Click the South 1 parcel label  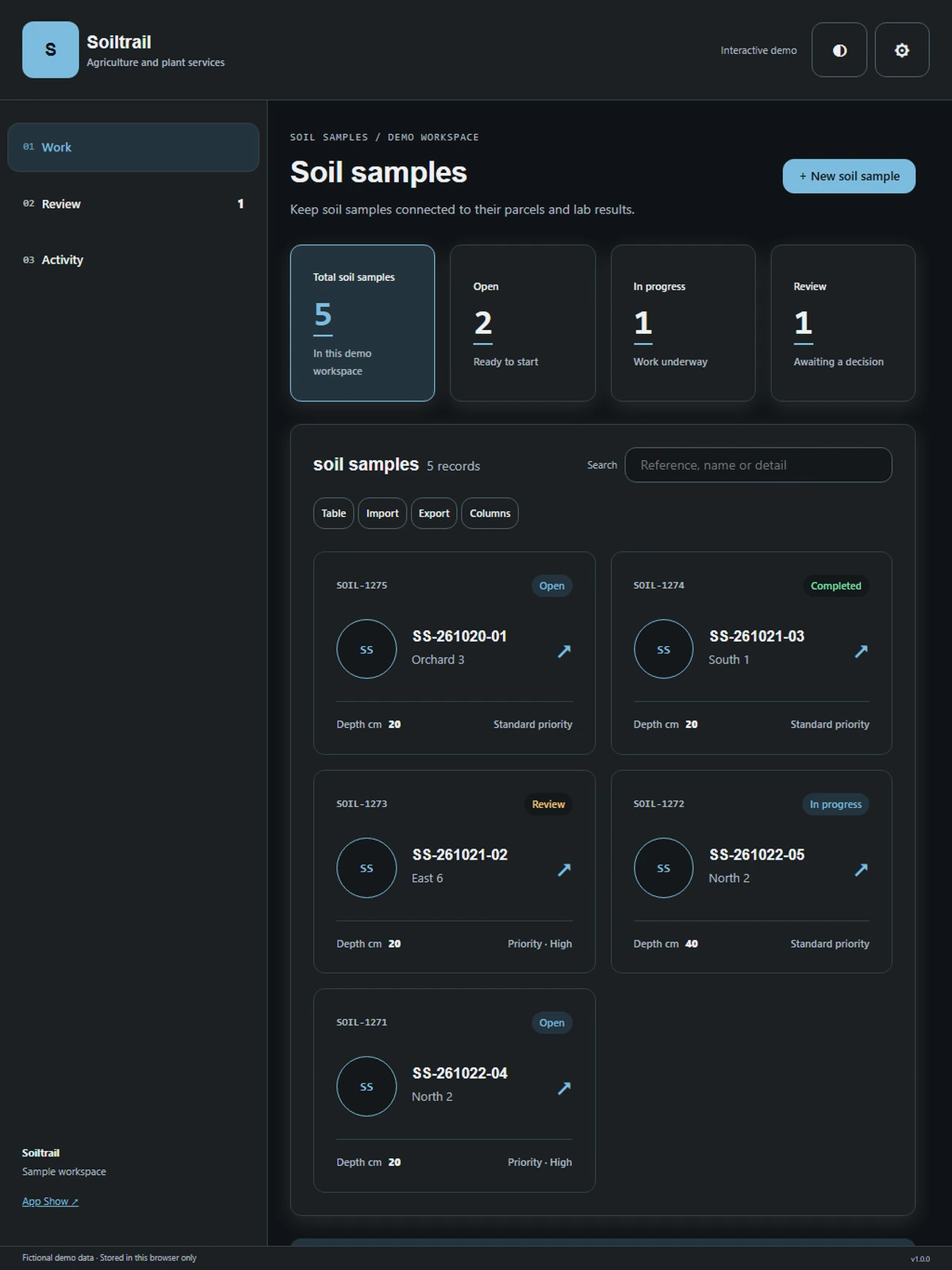pyautogui.click(x=729, y=660)
